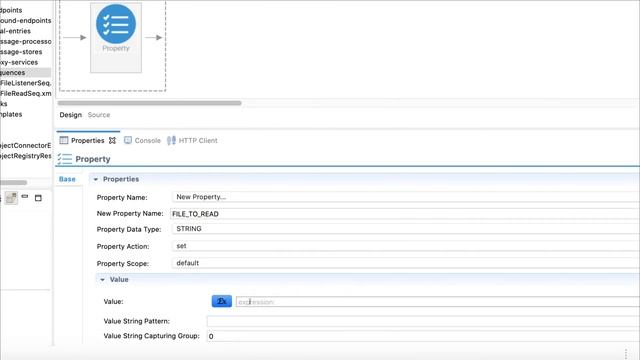Select the sequences folder in tree
This screenshot has width=640, height=360.
tap(13, 73)
